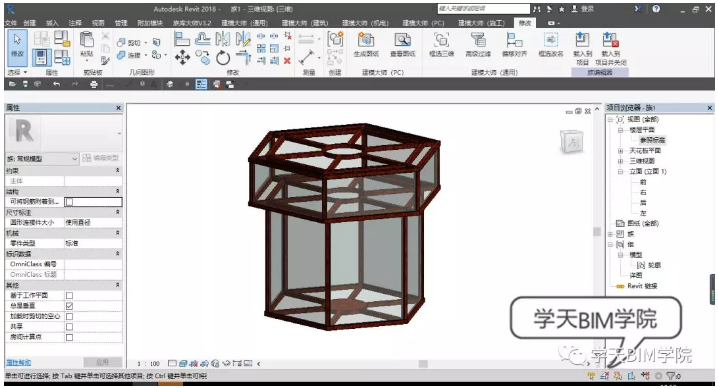Click the keyword search input field
This screenshot has height=388, width=718.
(x=483, y=9)
